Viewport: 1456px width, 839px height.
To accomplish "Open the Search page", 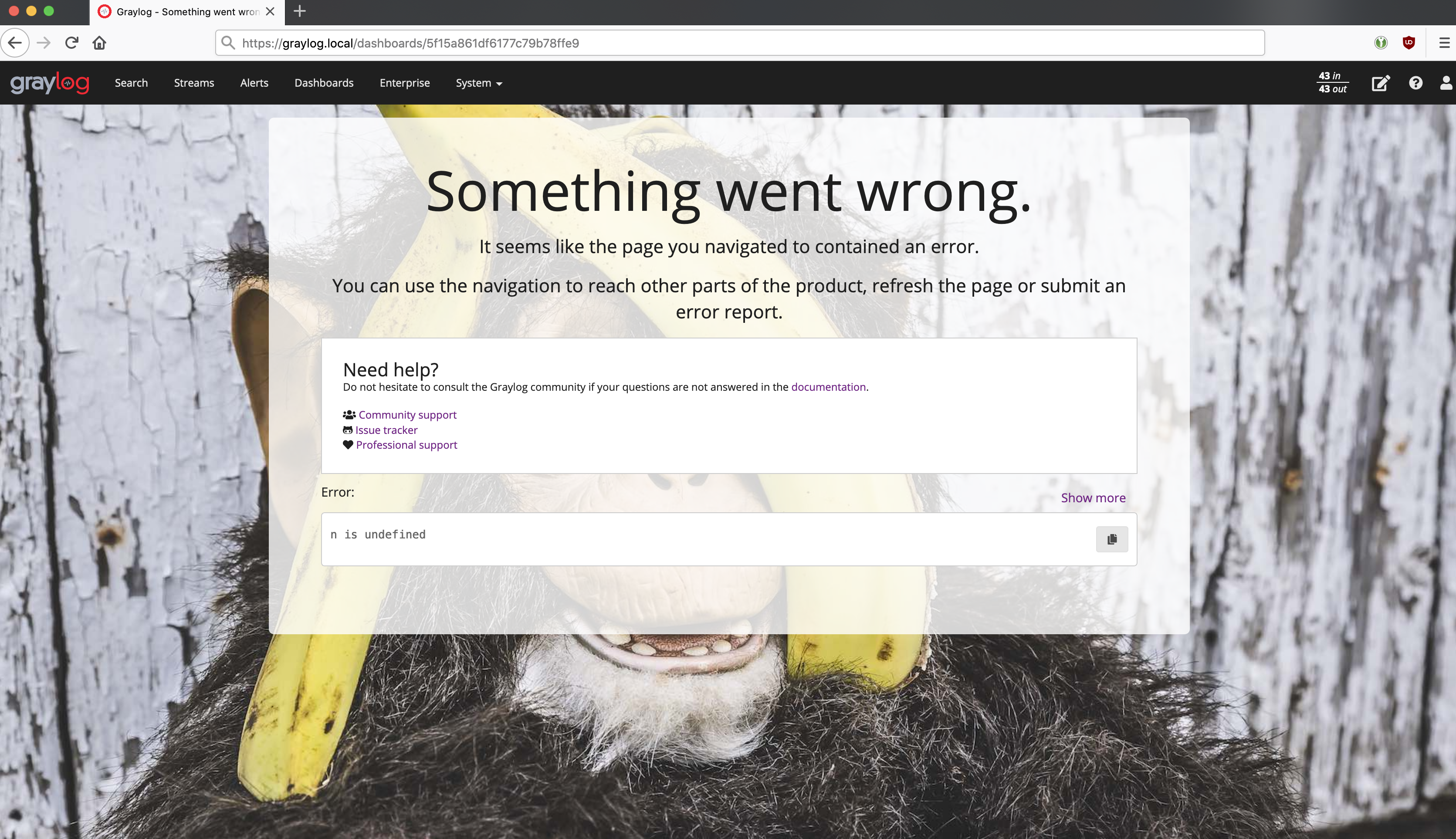I will click(x=131, y=83).
